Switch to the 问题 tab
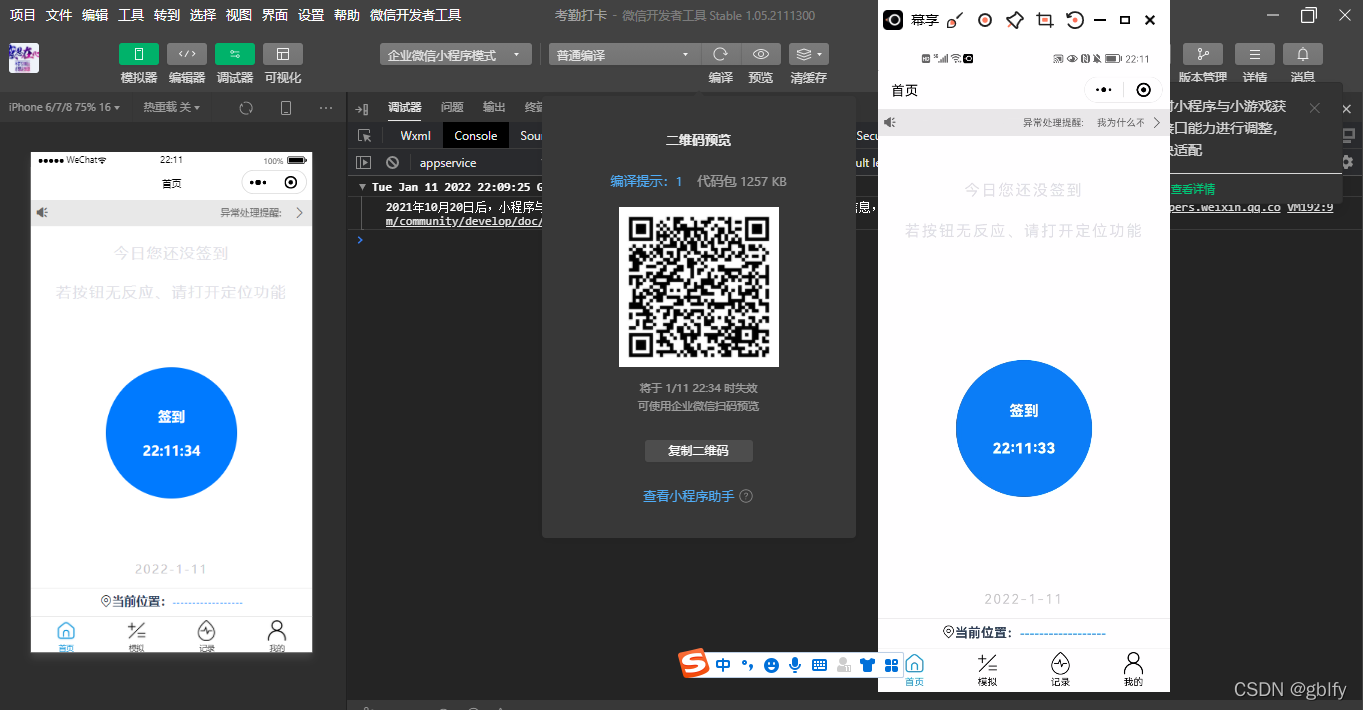The image size is (1363, 710). click(452, 107)
